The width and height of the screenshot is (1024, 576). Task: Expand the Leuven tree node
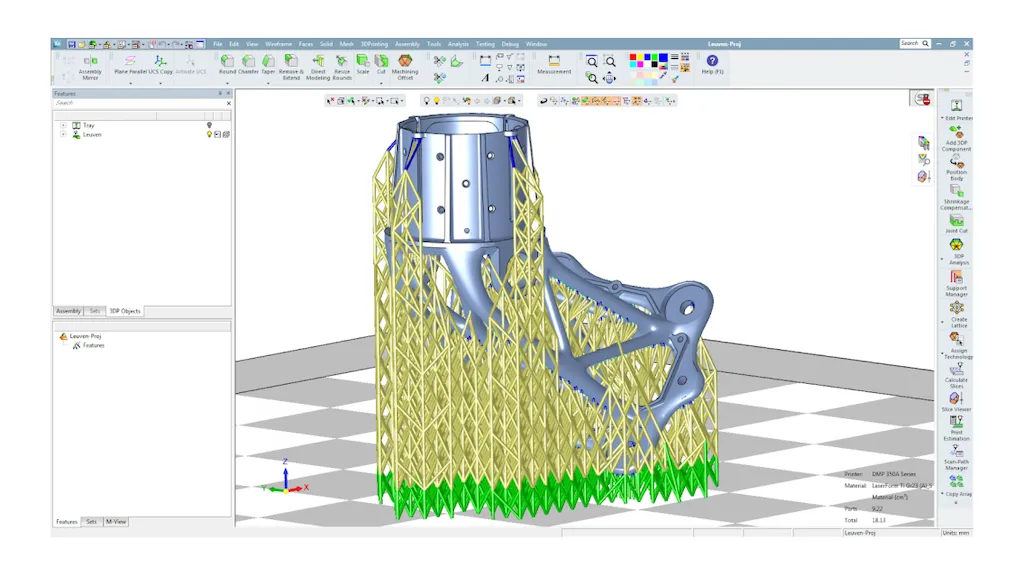[x=63, y=135]
